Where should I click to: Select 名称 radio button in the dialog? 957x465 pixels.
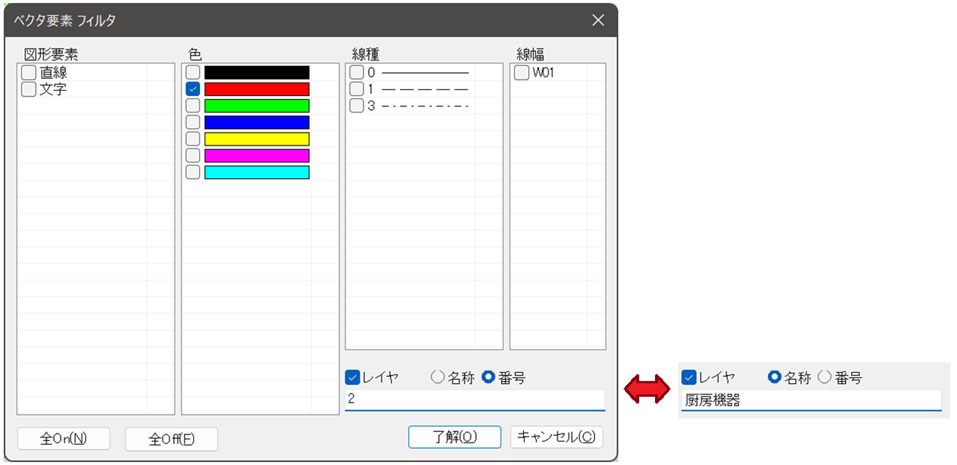pyautogui.click(x=438, y=378)
